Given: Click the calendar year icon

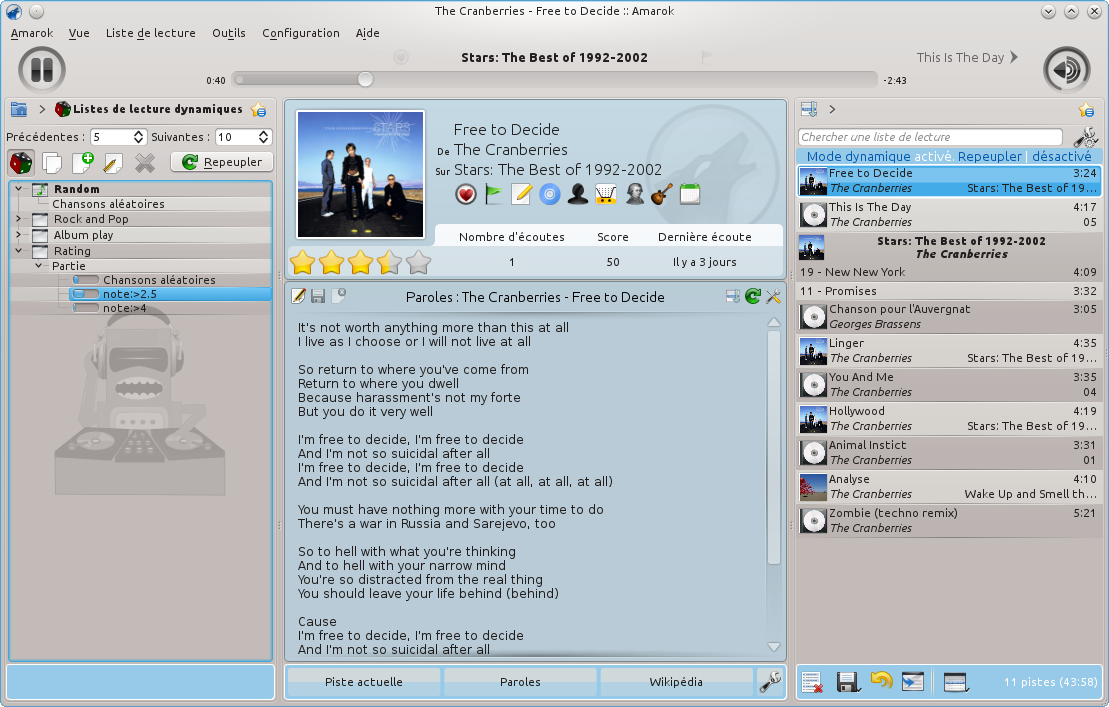Looking at the screenshot, I should coord(690,194).
